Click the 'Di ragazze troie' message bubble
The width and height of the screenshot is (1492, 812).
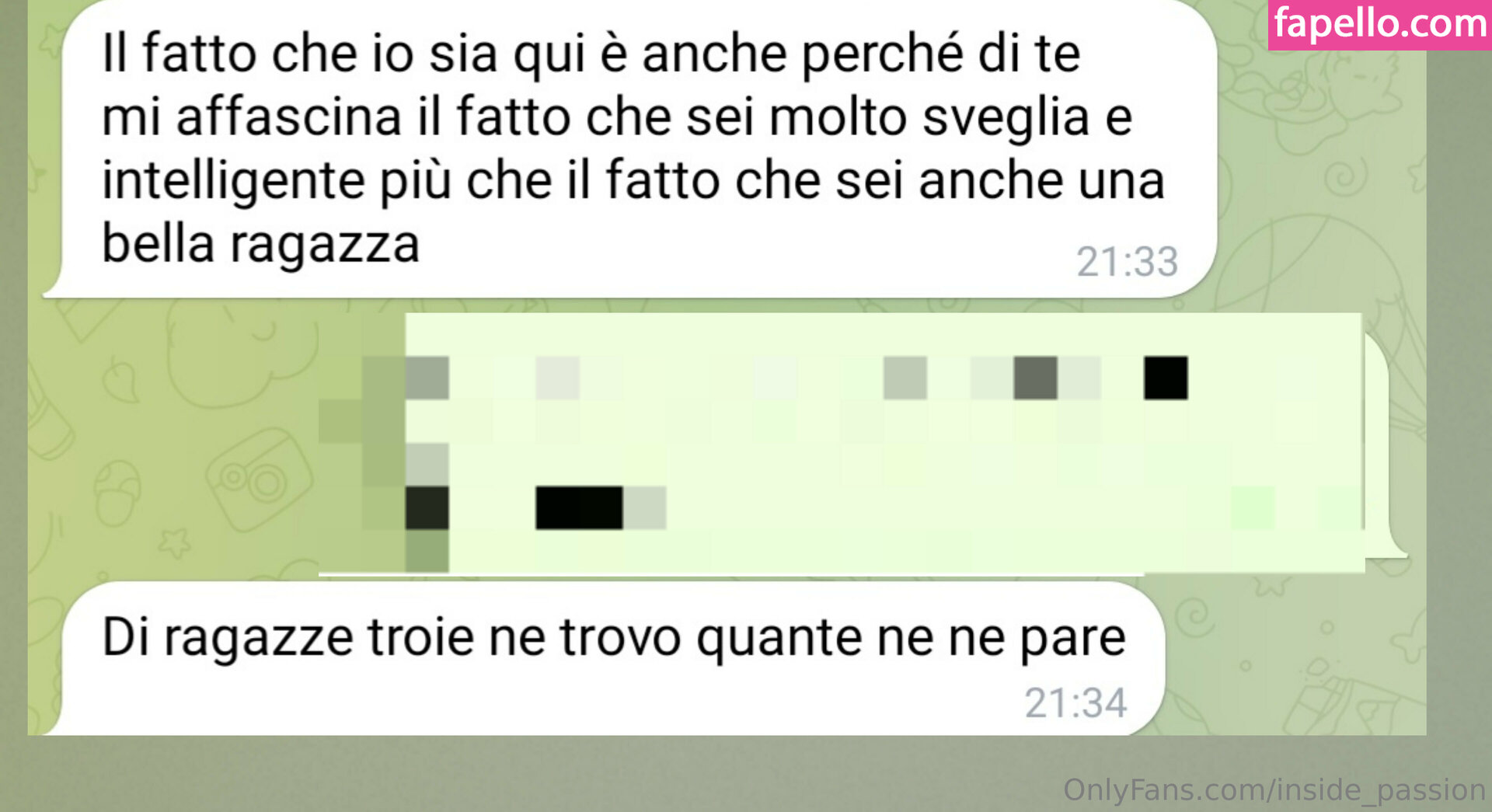pos(604,658)
